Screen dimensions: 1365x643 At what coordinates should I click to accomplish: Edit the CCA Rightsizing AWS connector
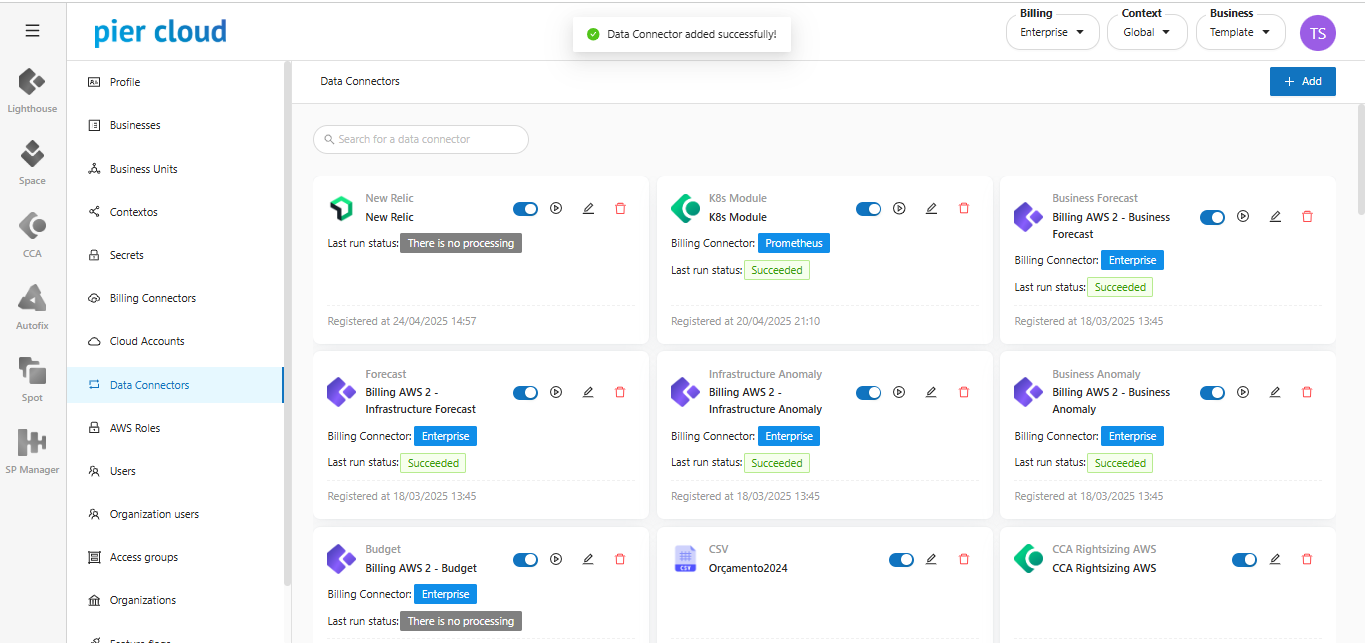1275,559
